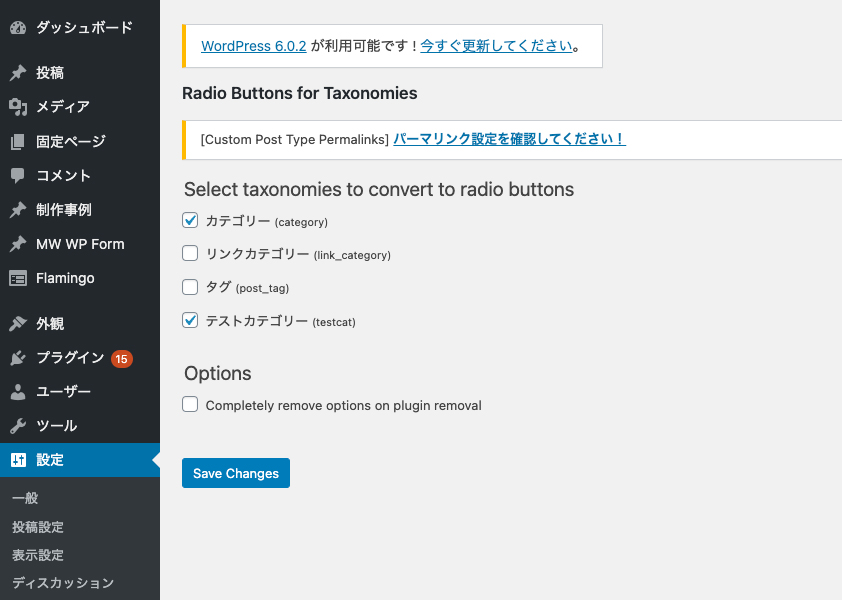Click the ユーザー person icon

pos(18,392)
